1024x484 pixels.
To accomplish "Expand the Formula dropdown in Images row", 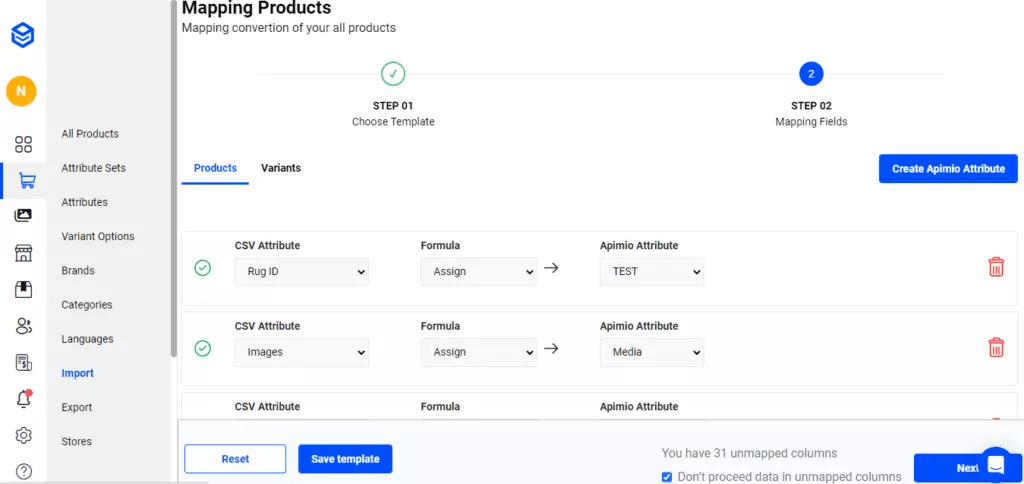I will [478, 352].
